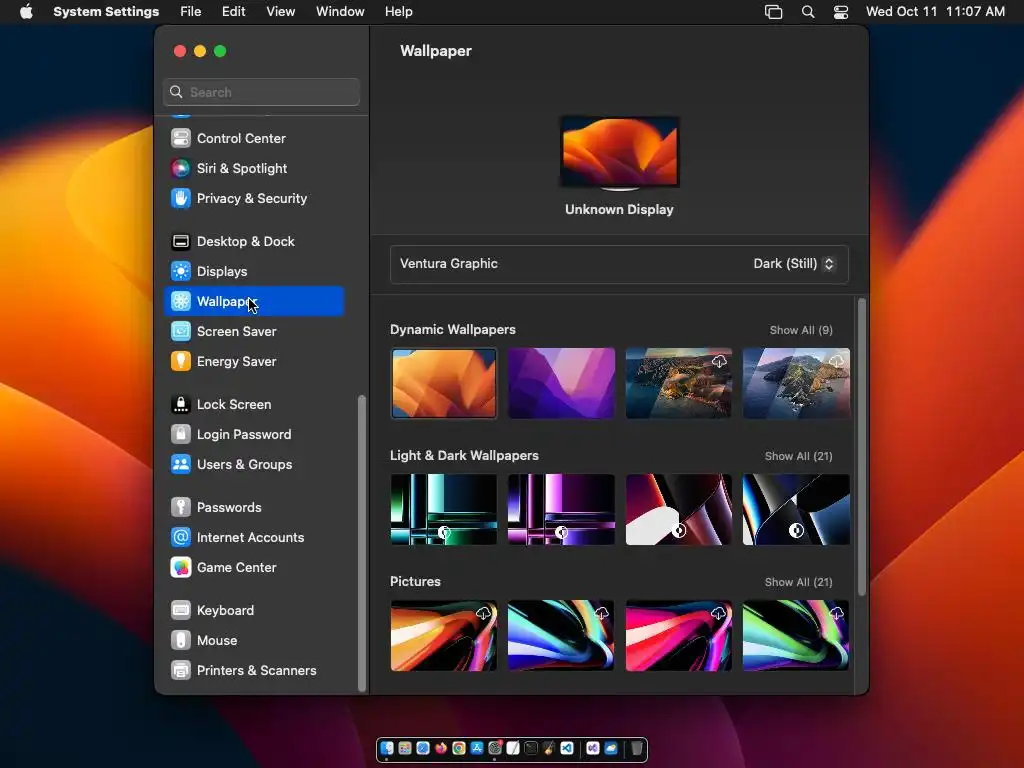
Task: Open Lock Screen settings
Action: coord(254,405)
